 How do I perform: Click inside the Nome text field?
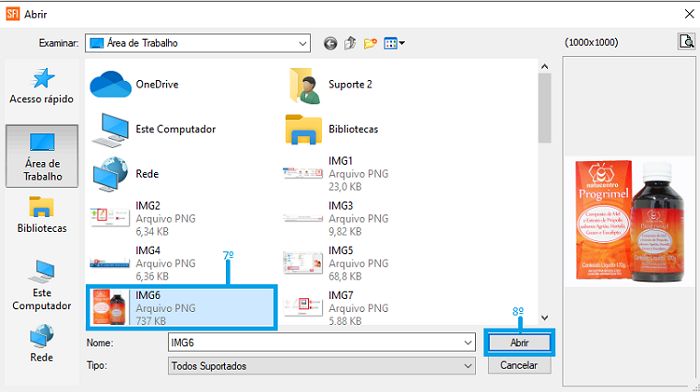click(x=315, y=343)
